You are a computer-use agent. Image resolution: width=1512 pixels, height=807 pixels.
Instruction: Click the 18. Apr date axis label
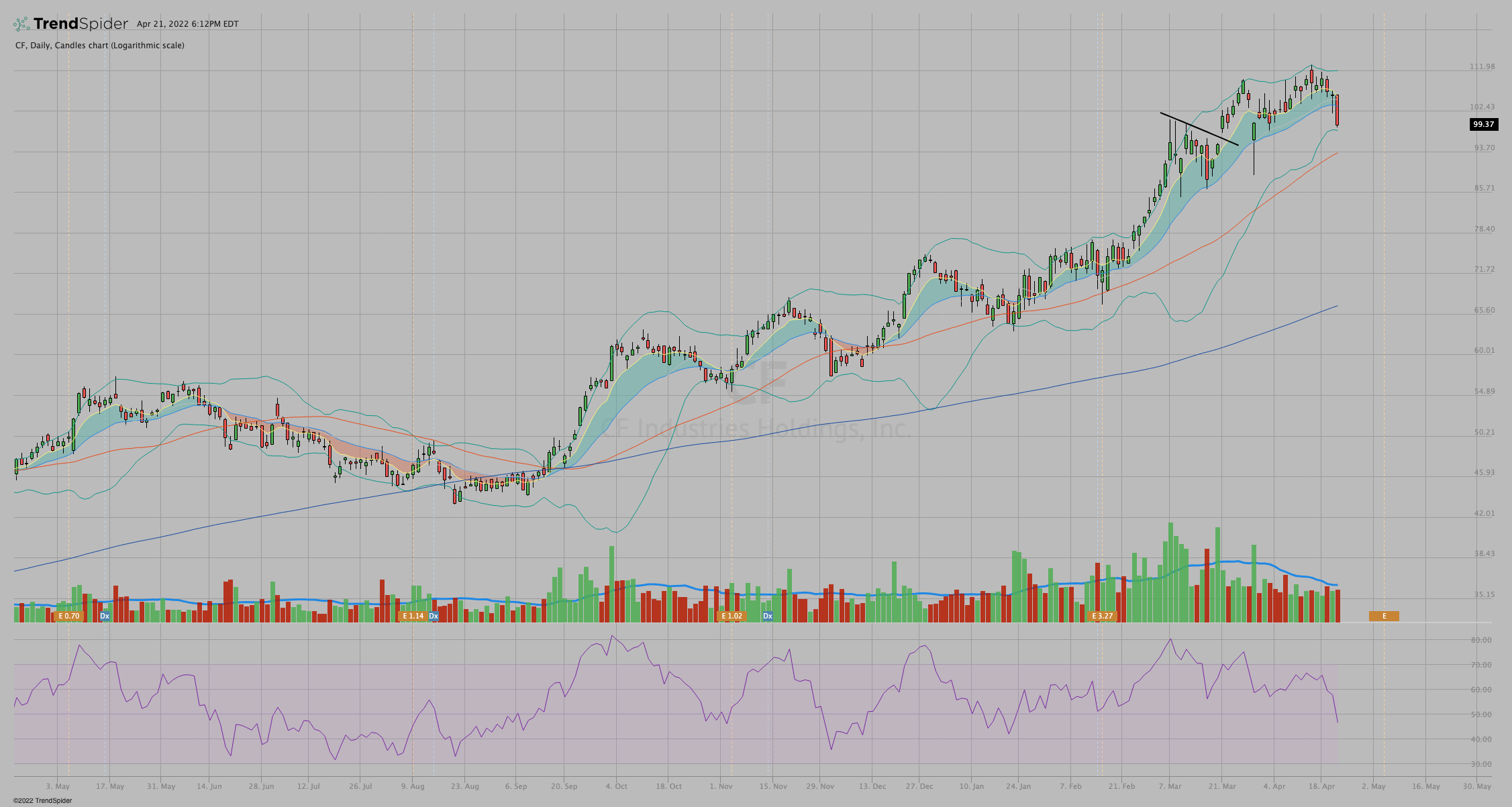click(1321, 786)
